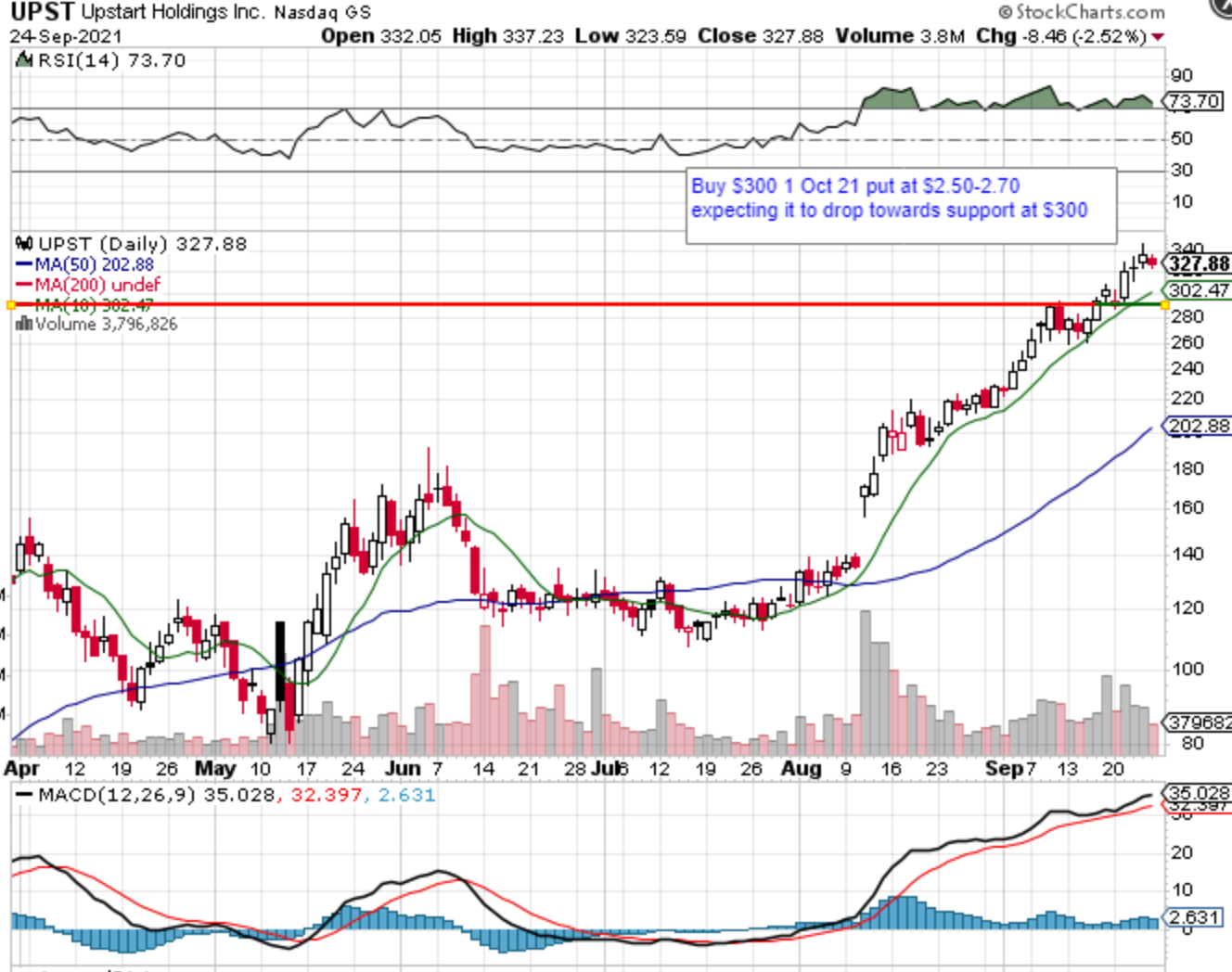The image size is (1232, 972).
Task: Click the May label on date axis
Action: (215, 769)
